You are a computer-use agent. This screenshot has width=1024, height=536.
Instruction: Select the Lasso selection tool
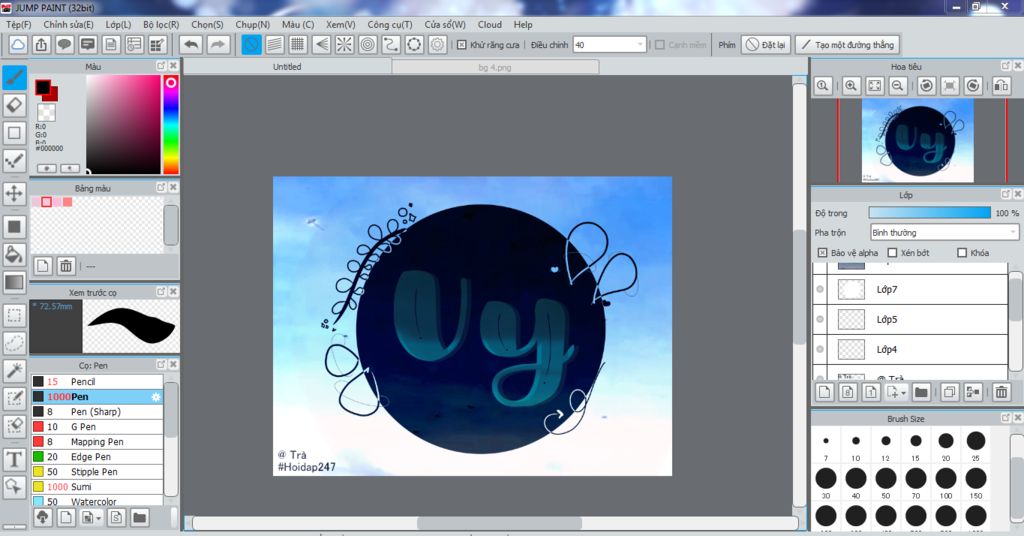14,343
